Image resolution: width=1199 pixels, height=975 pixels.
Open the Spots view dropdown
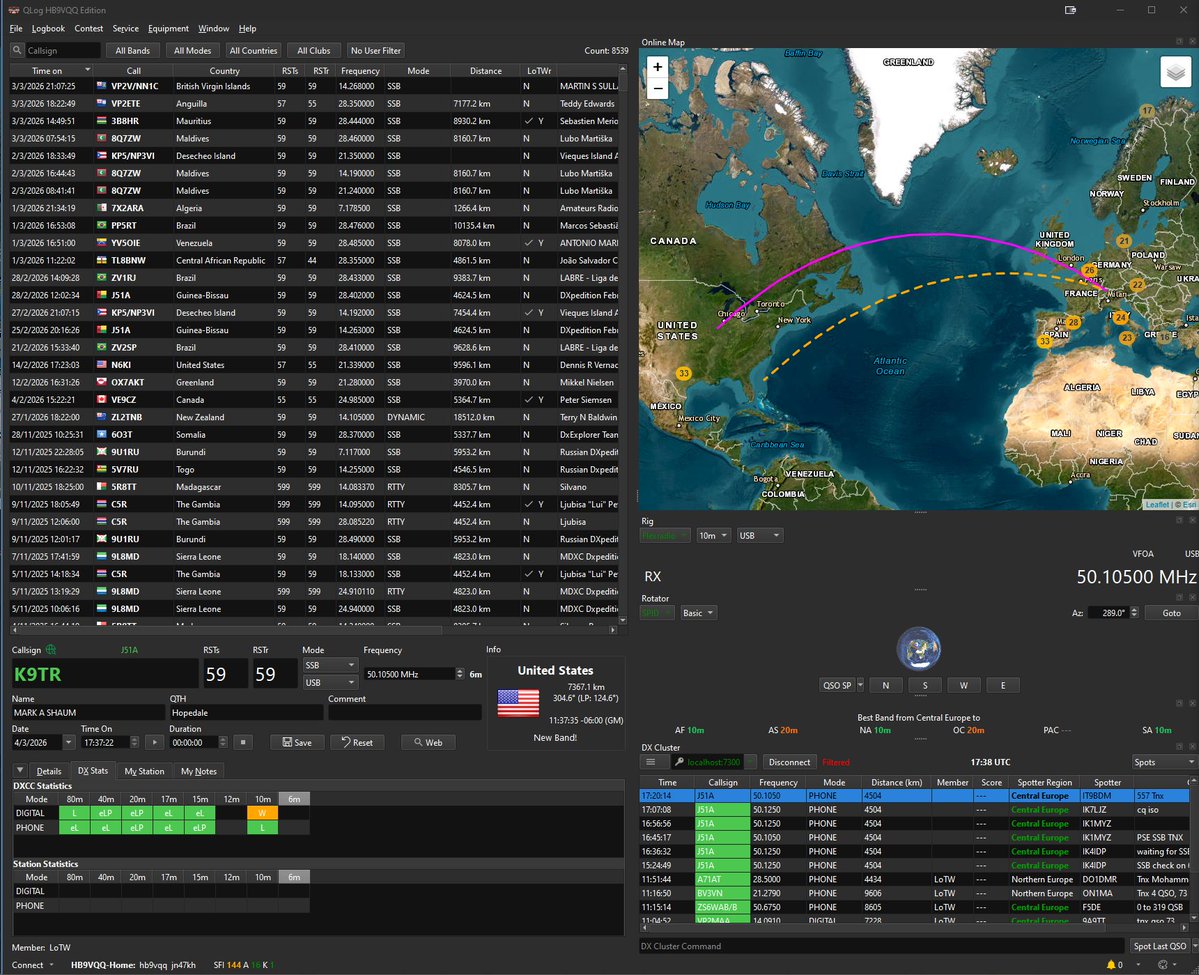click(1164, 762)
